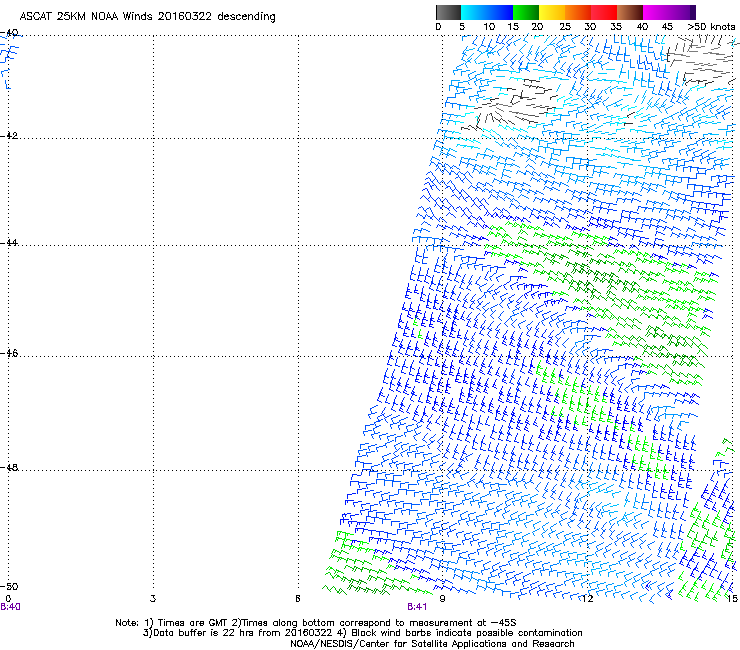Click the cyan 5-10 knots legend segment
The image size is (740, 650).
[x=474, y=12]
